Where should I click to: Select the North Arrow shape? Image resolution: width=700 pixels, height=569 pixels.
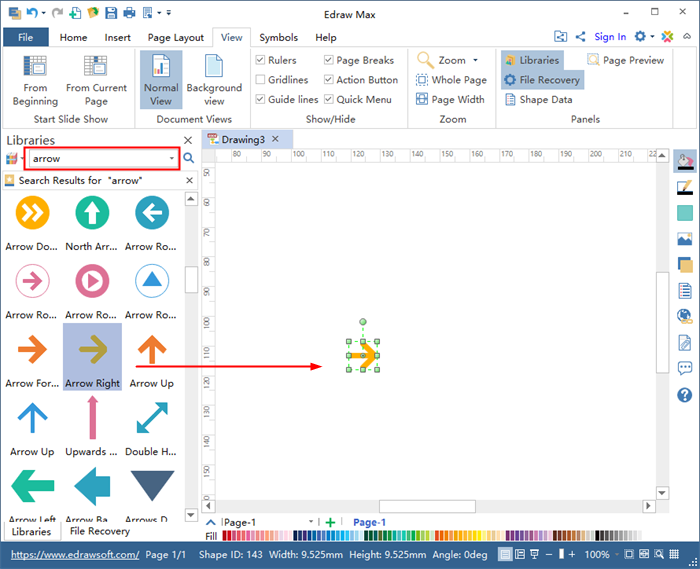(92, 223)
